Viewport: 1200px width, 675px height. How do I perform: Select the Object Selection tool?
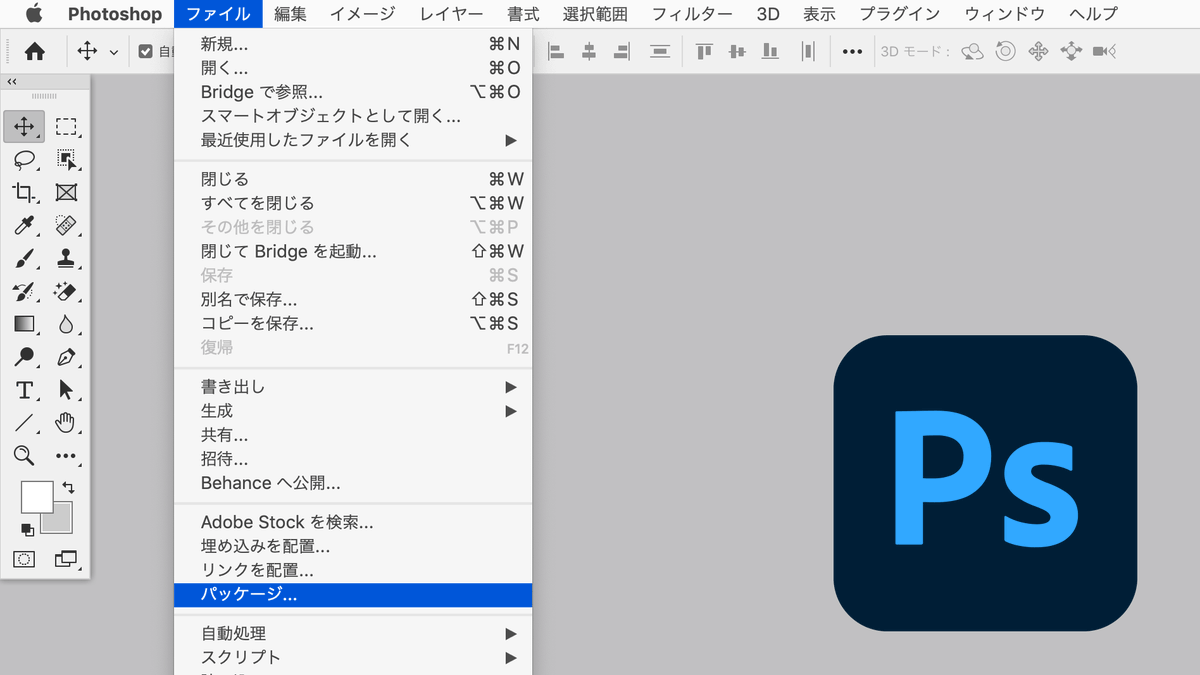66,160
